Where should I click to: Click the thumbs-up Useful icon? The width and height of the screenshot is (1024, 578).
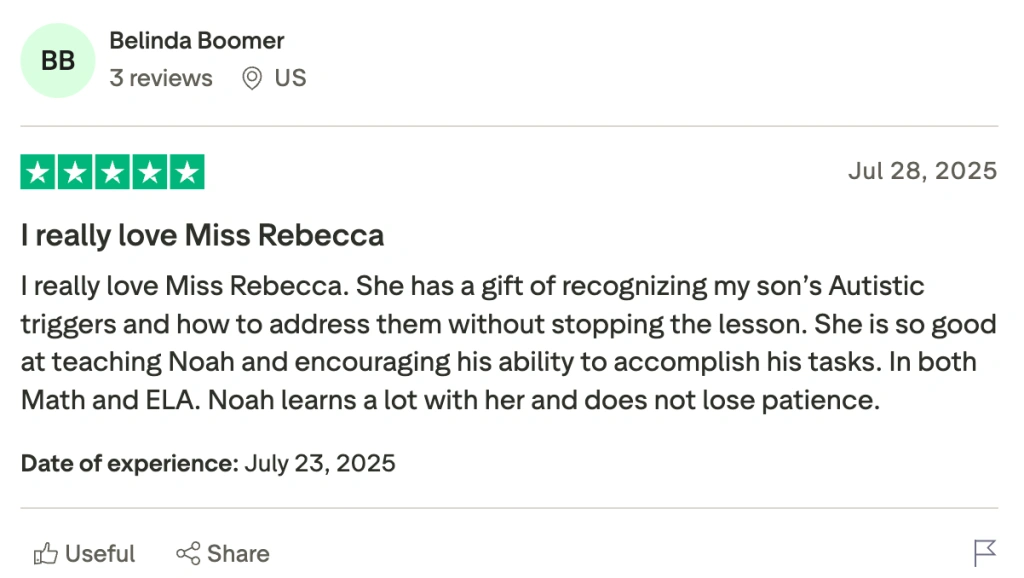[x=44, y=553]
